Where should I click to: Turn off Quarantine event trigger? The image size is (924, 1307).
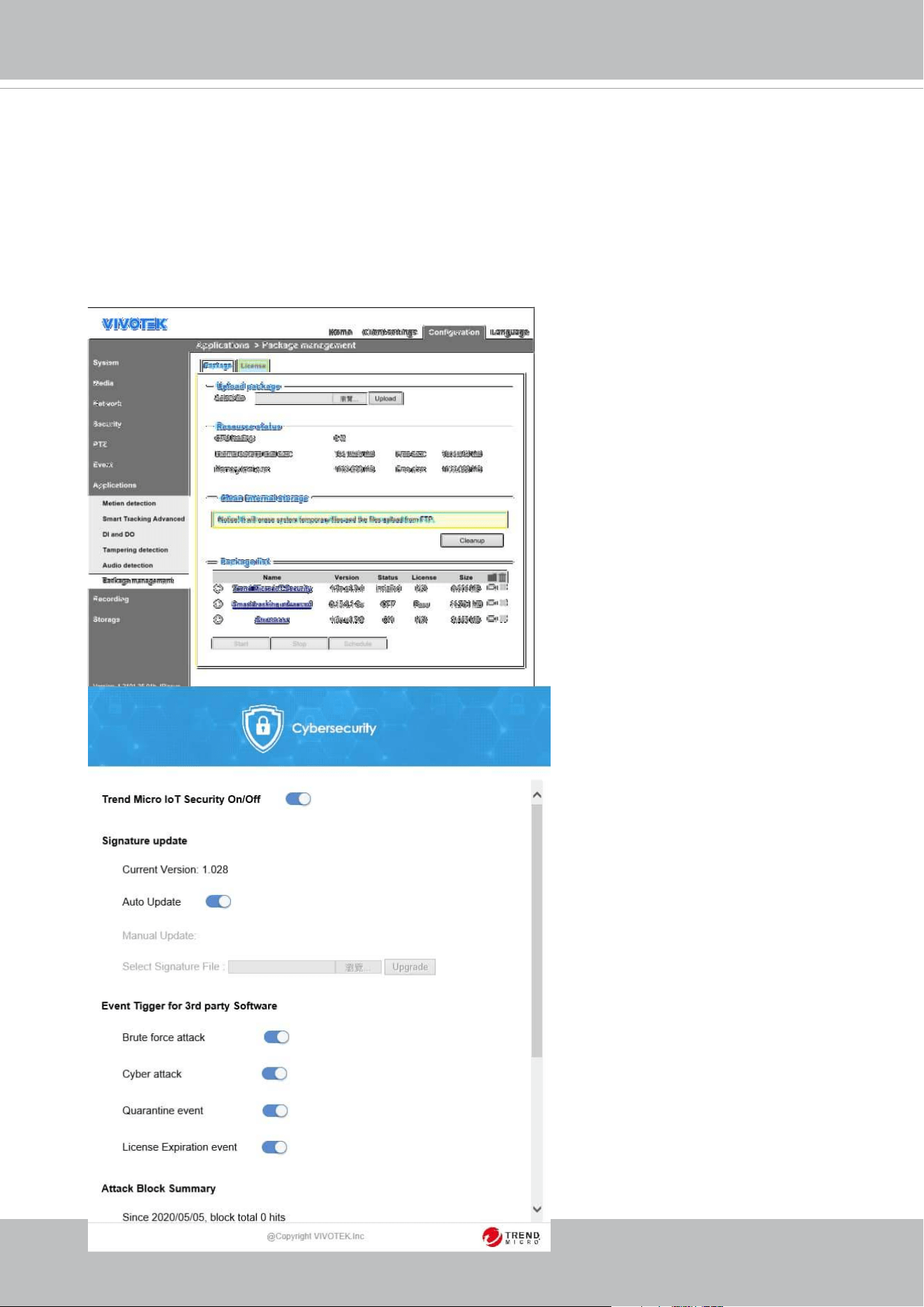[x=275, y=1110]
